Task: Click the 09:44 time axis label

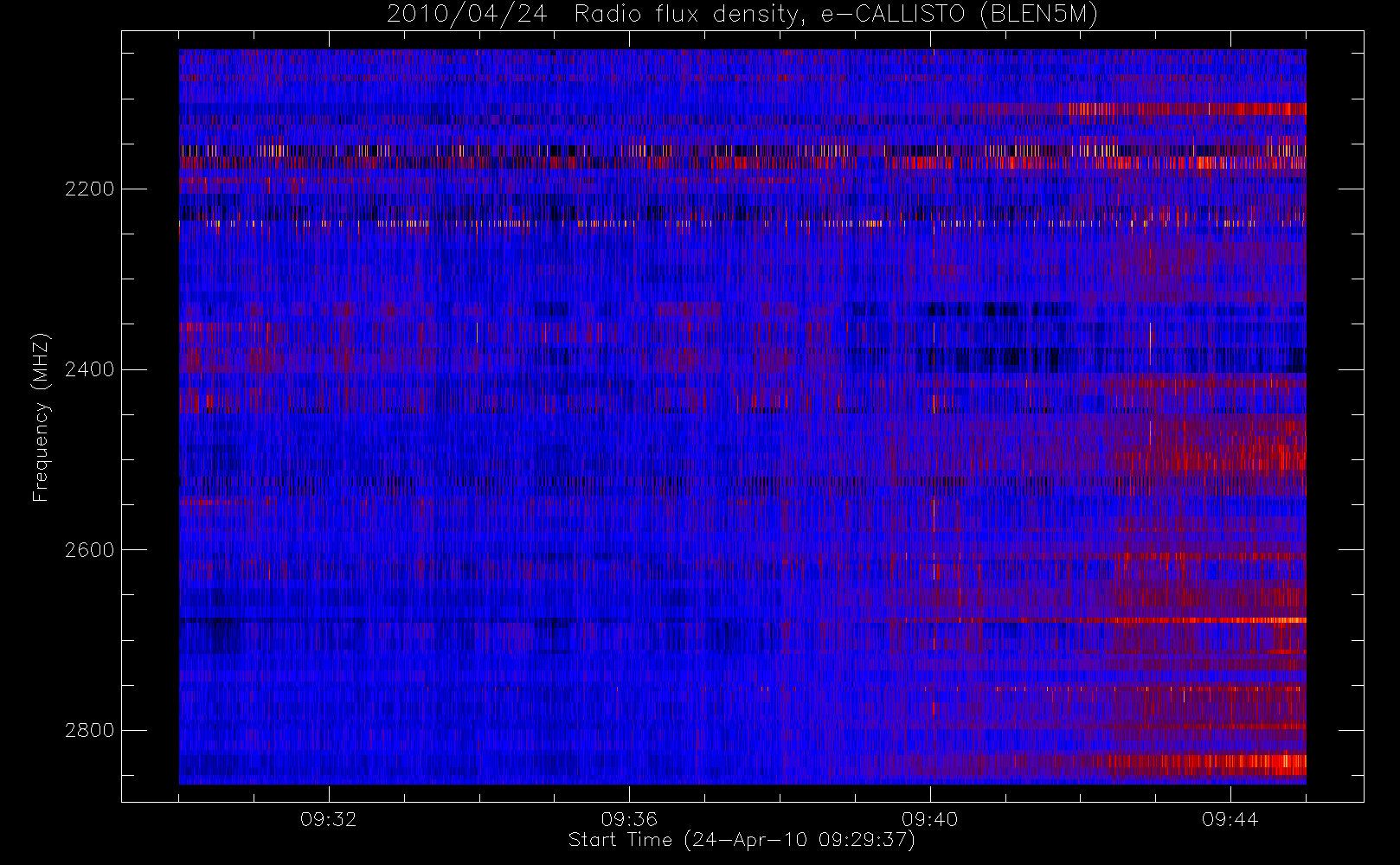Action: 1230,819
